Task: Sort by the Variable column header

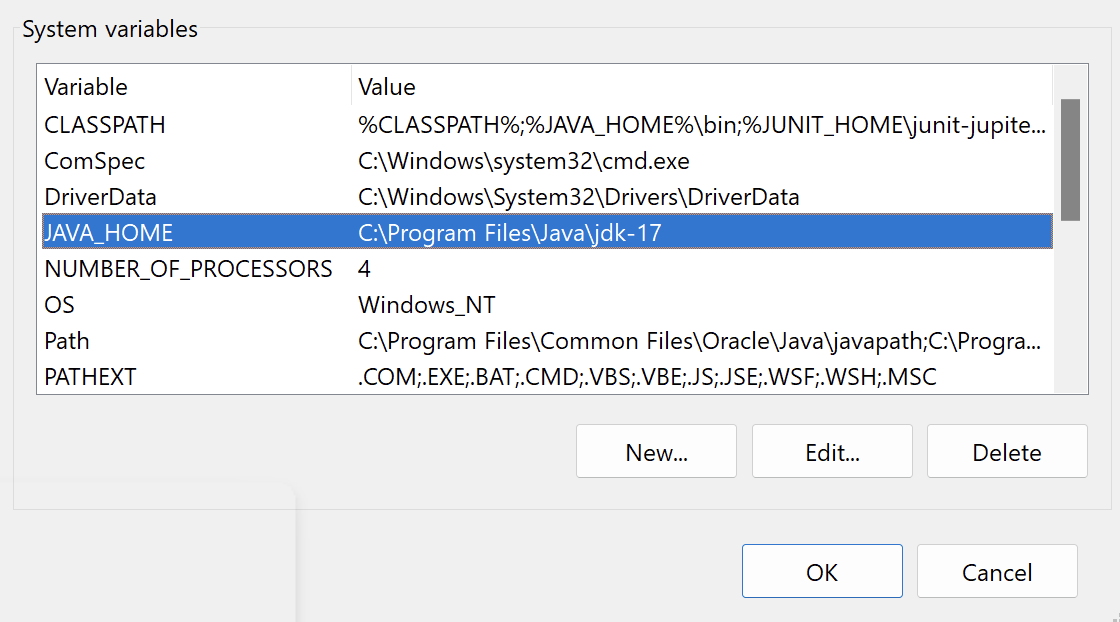Action: [194, 86]
